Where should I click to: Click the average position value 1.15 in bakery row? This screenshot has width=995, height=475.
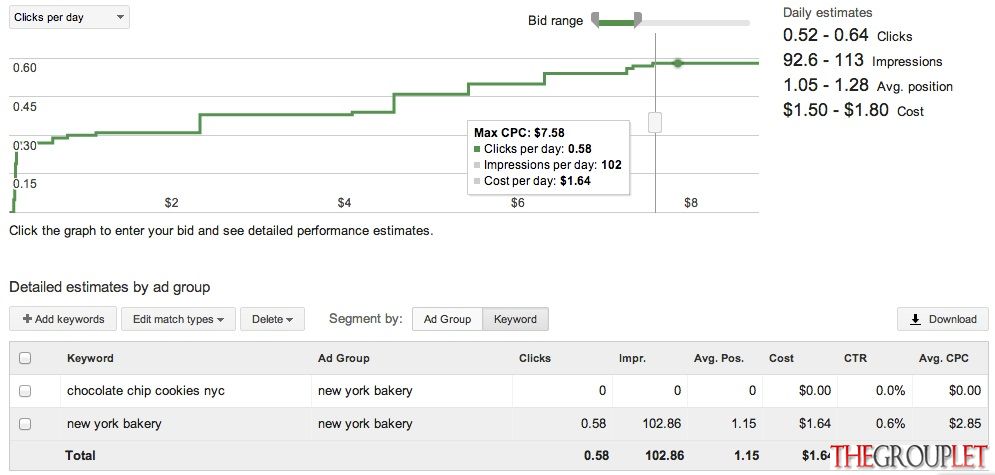(743, 424)
